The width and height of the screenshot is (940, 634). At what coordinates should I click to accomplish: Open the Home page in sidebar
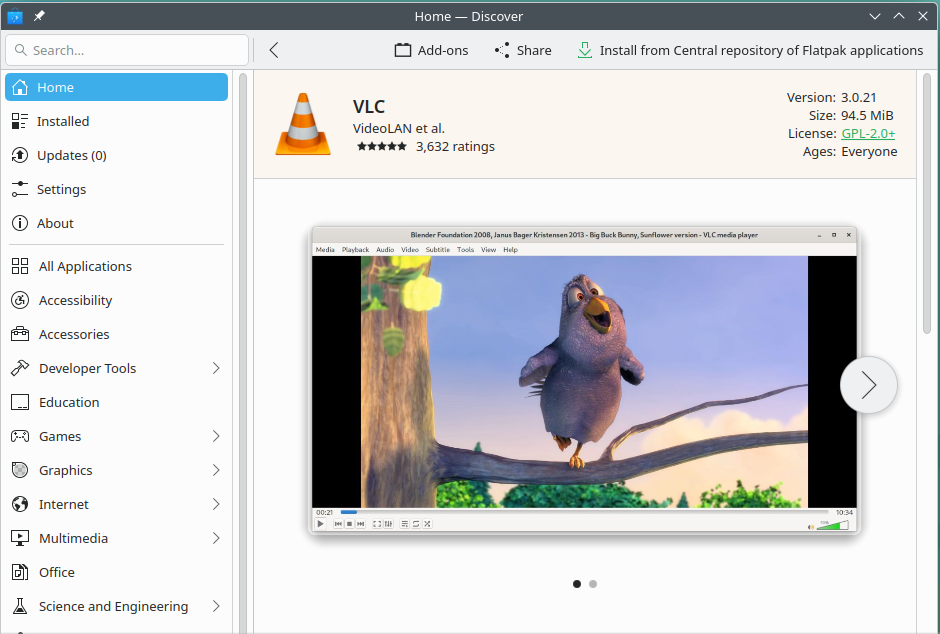(116, 87)
